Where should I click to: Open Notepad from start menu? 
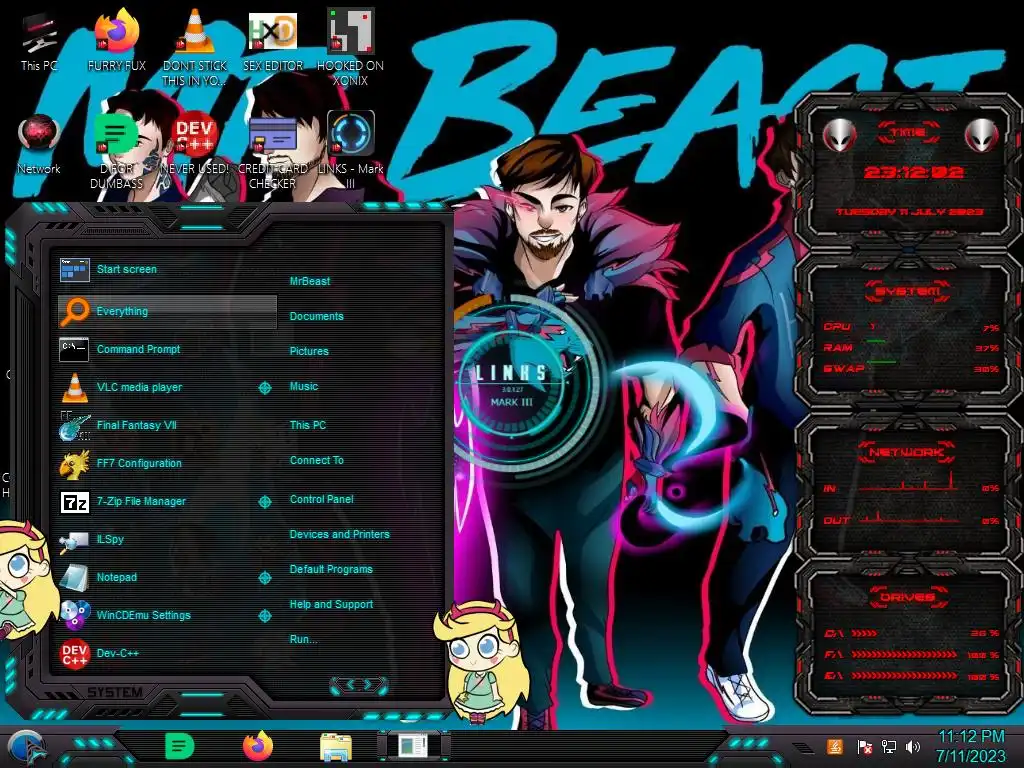tap(157, 577)
